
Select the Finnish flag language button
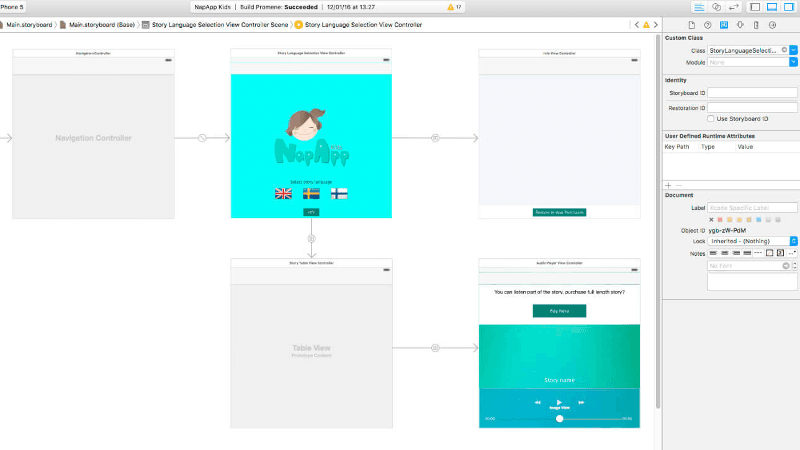coord(339,194)
